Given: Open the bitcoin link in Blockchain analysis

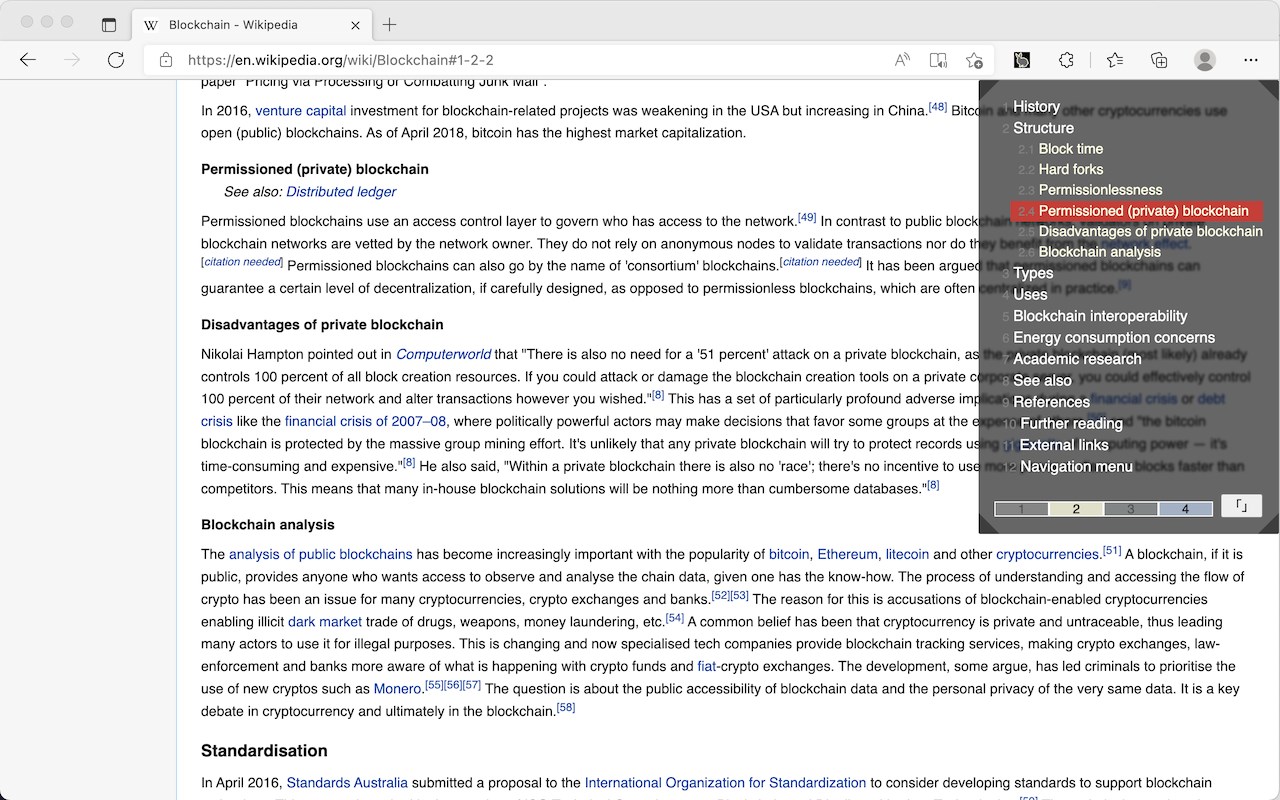Looking at the screenshot, I should click(x=789, y=554).
